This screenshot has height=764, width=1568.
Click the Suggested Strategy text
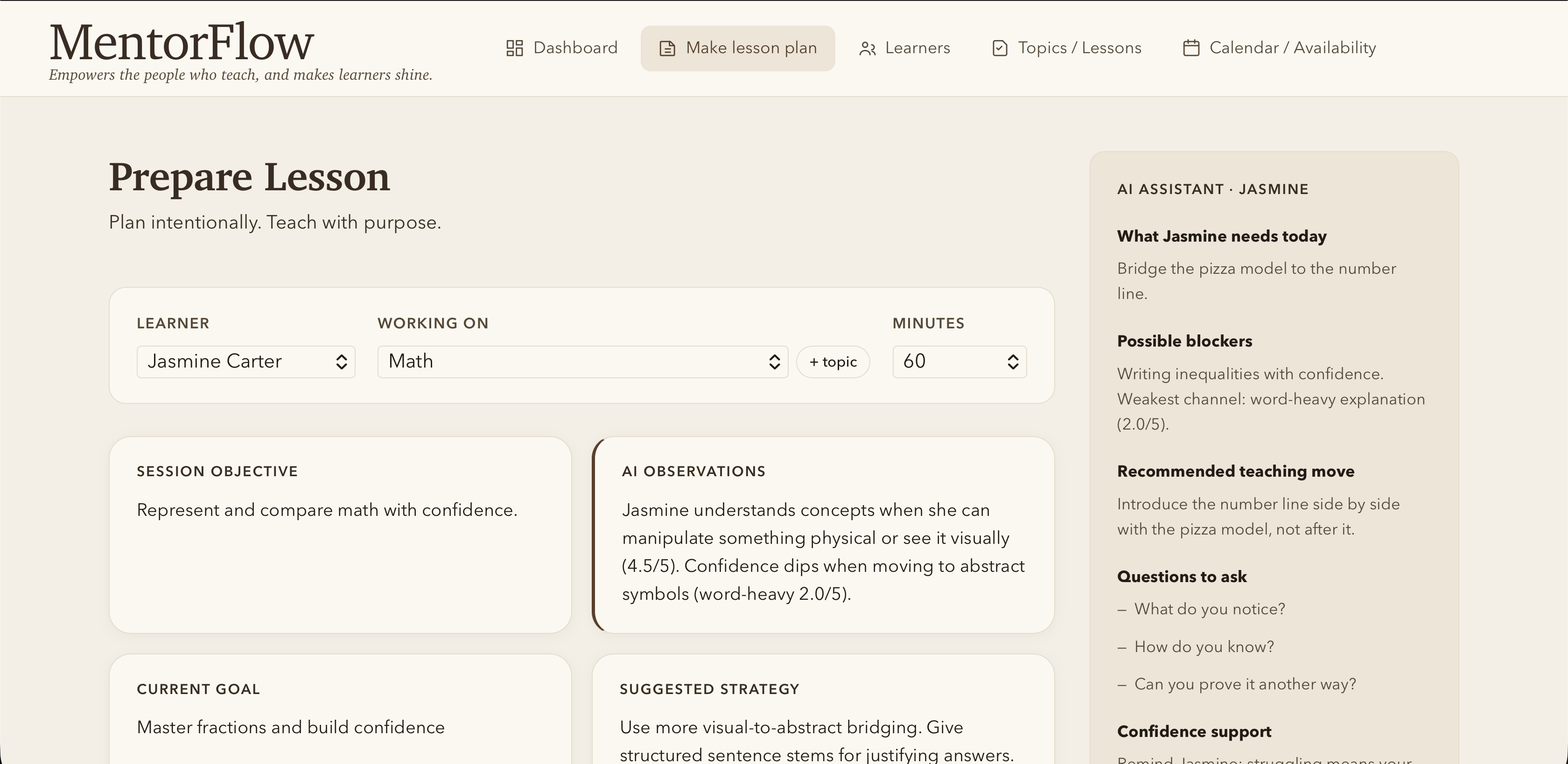[x=817, y=741]
